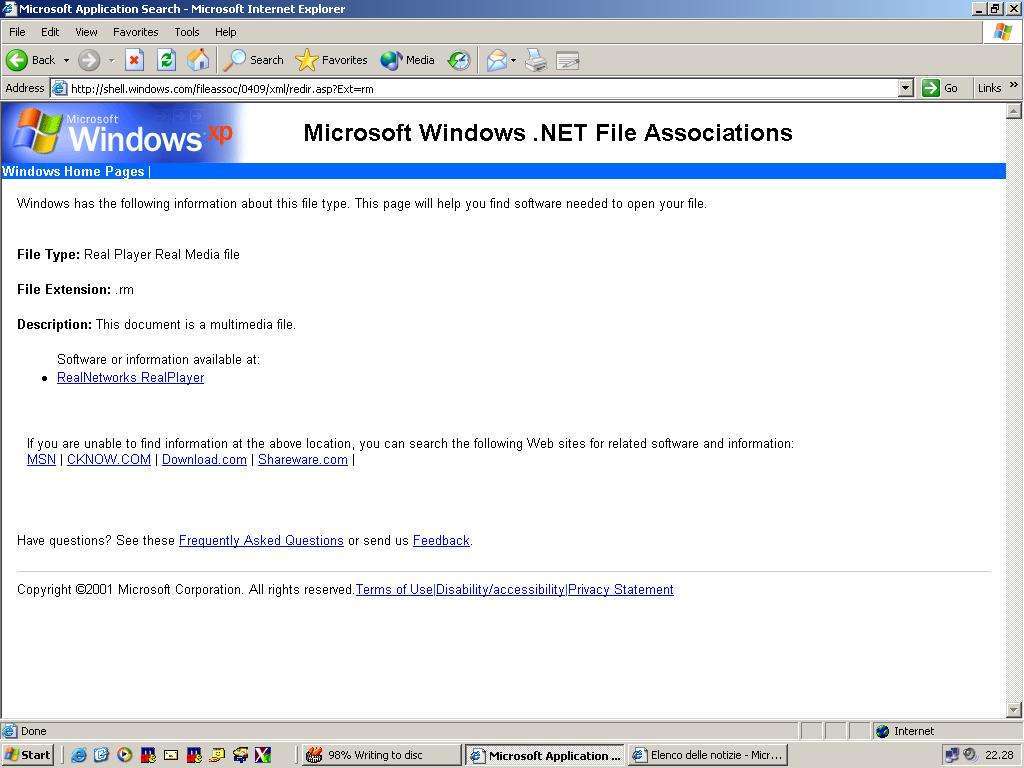The width and height of the screenshot is (1024, 768).
Task: Go to the Home page icon
Action: [x=198, y=60]
